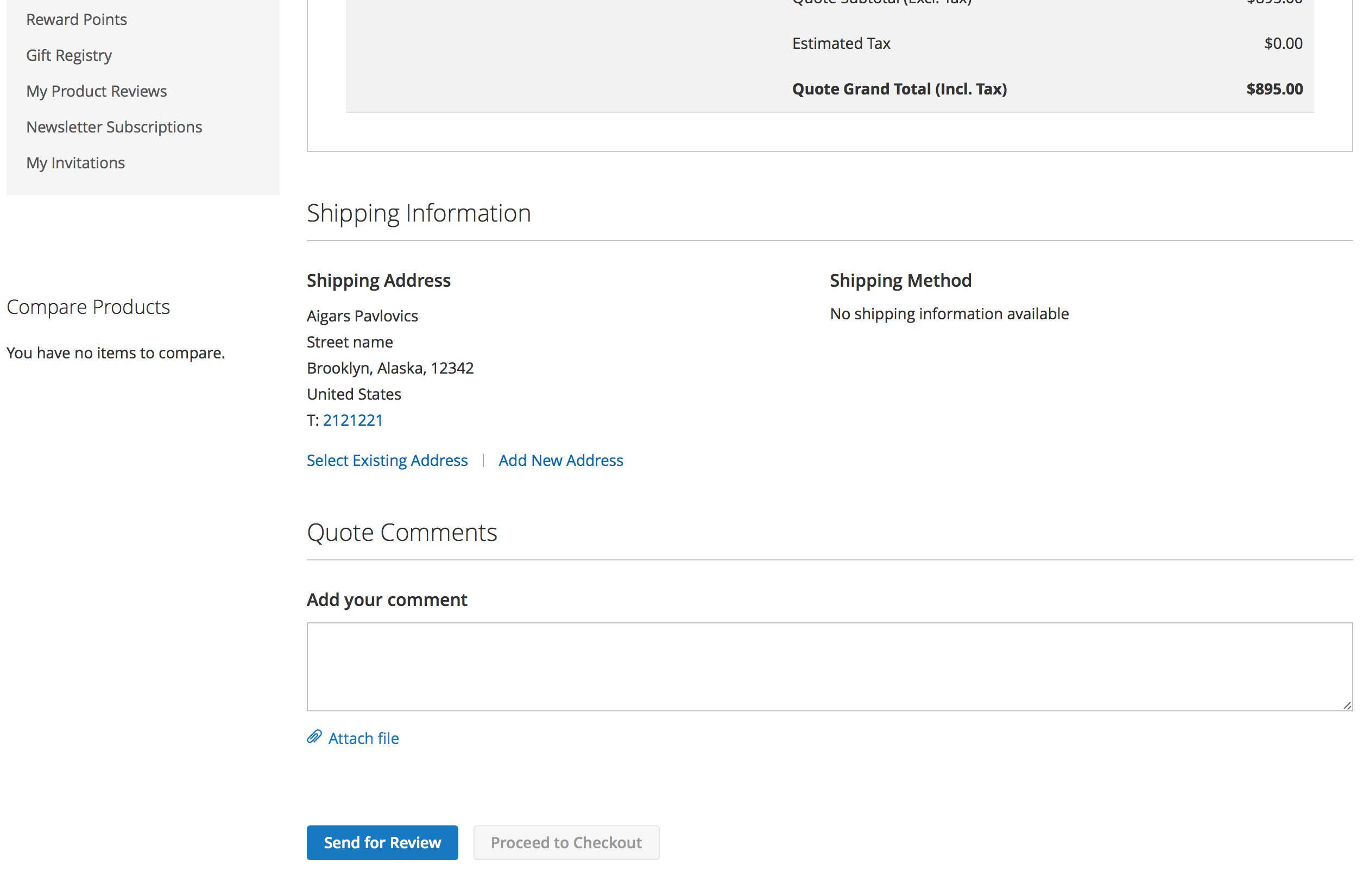This screenshot has height=896, width=1363.
Task: Open My Product Reviews section
Action: coord(96,91)
